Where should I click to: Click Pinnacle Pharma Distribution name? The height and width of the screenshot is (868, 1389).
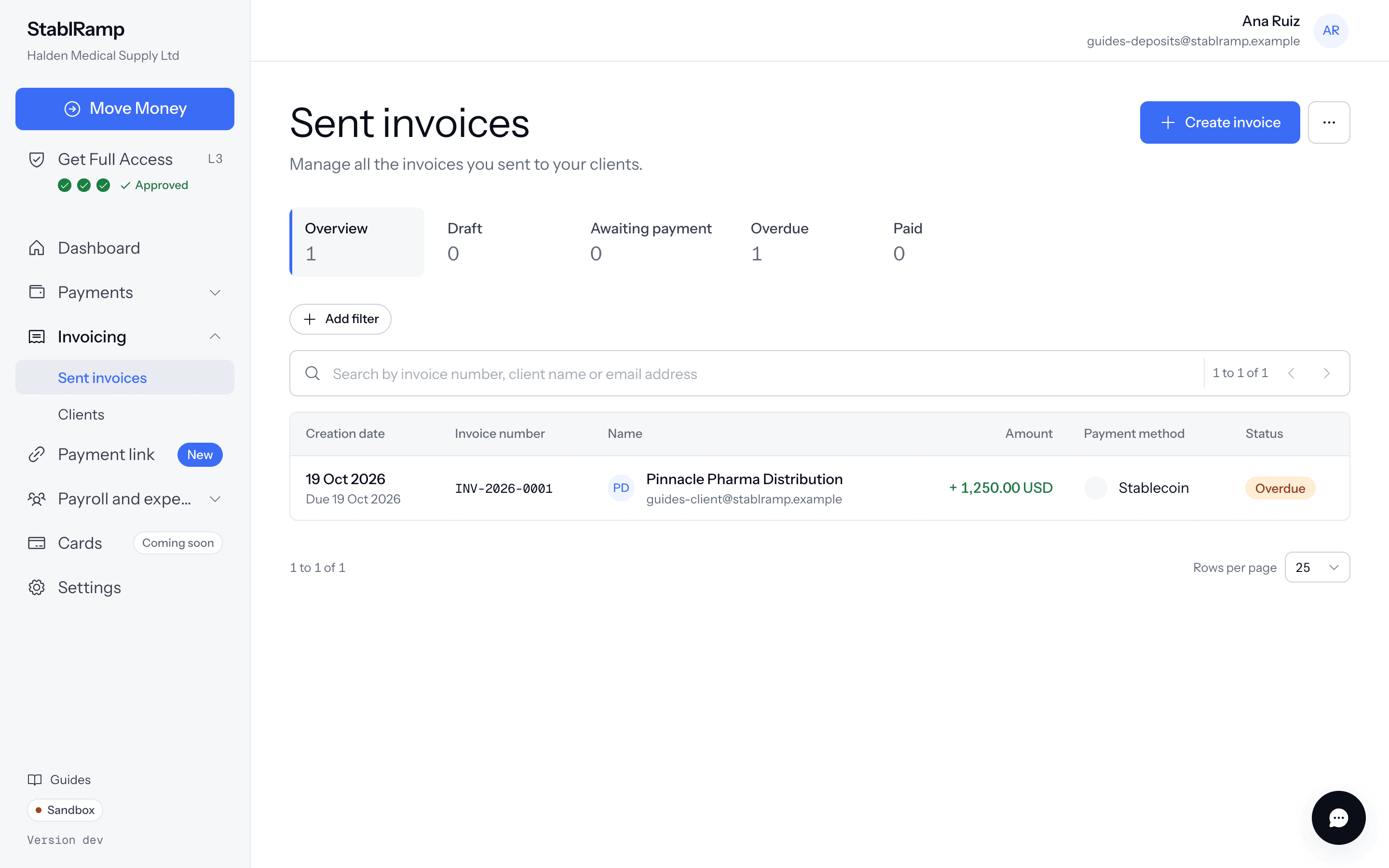tap(745, 479)
